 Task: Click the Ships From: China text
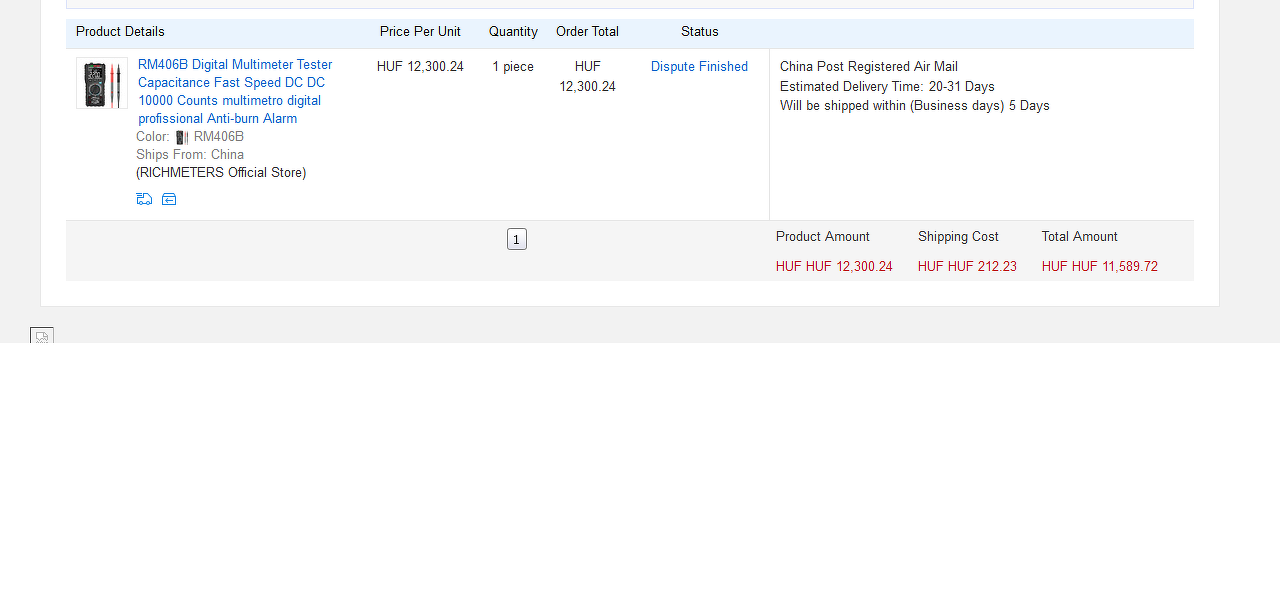tap(190, 155)
